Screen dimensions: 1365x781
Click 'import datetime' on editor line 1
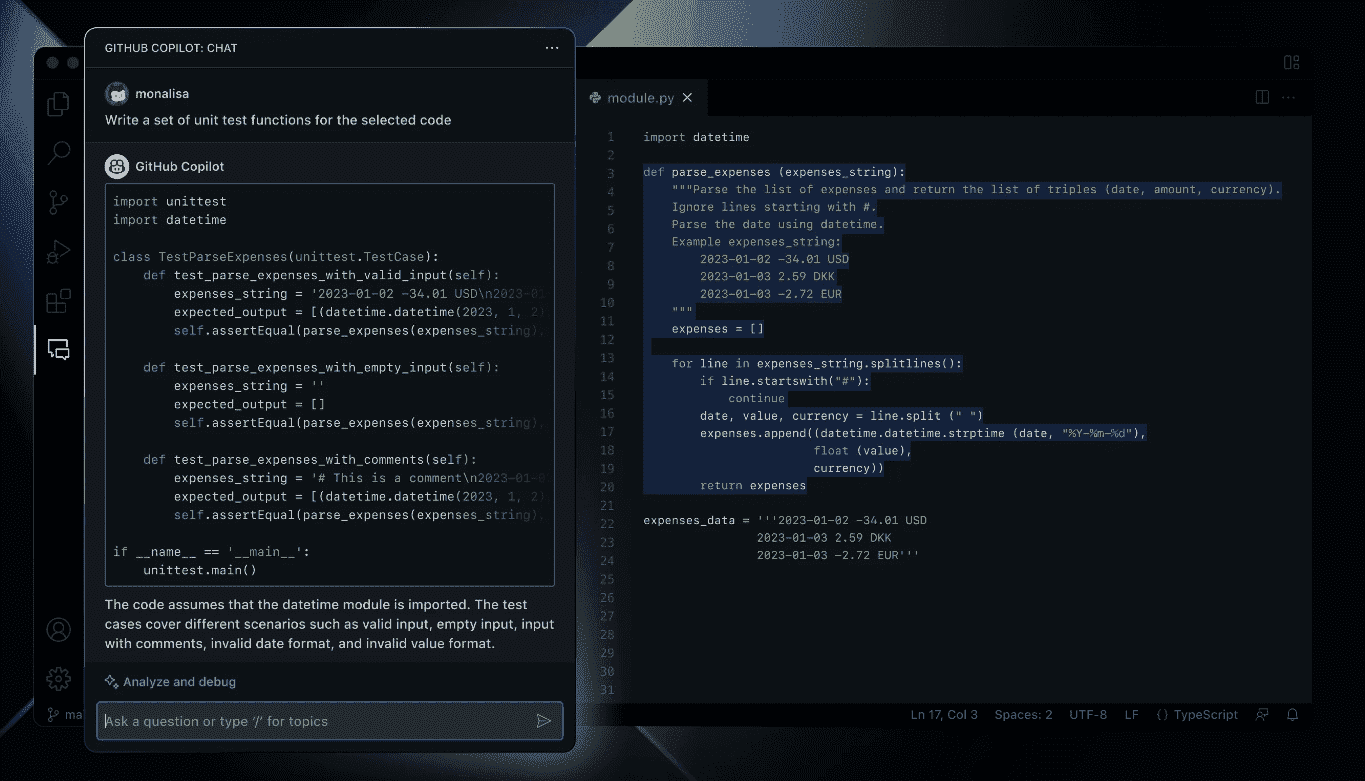[696, 137]
